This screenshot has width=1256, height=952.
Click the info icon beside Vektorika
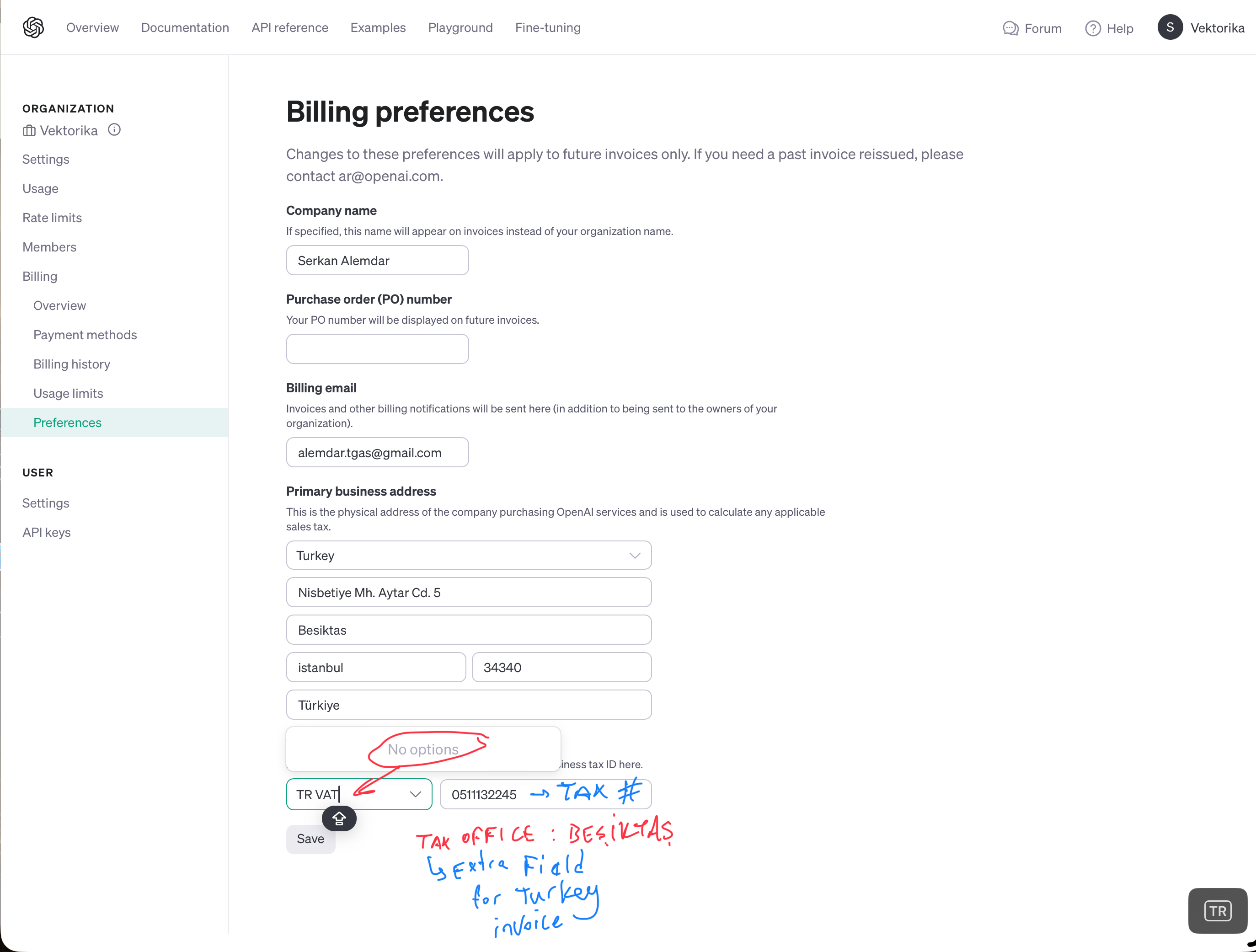(x=114, y=130)
